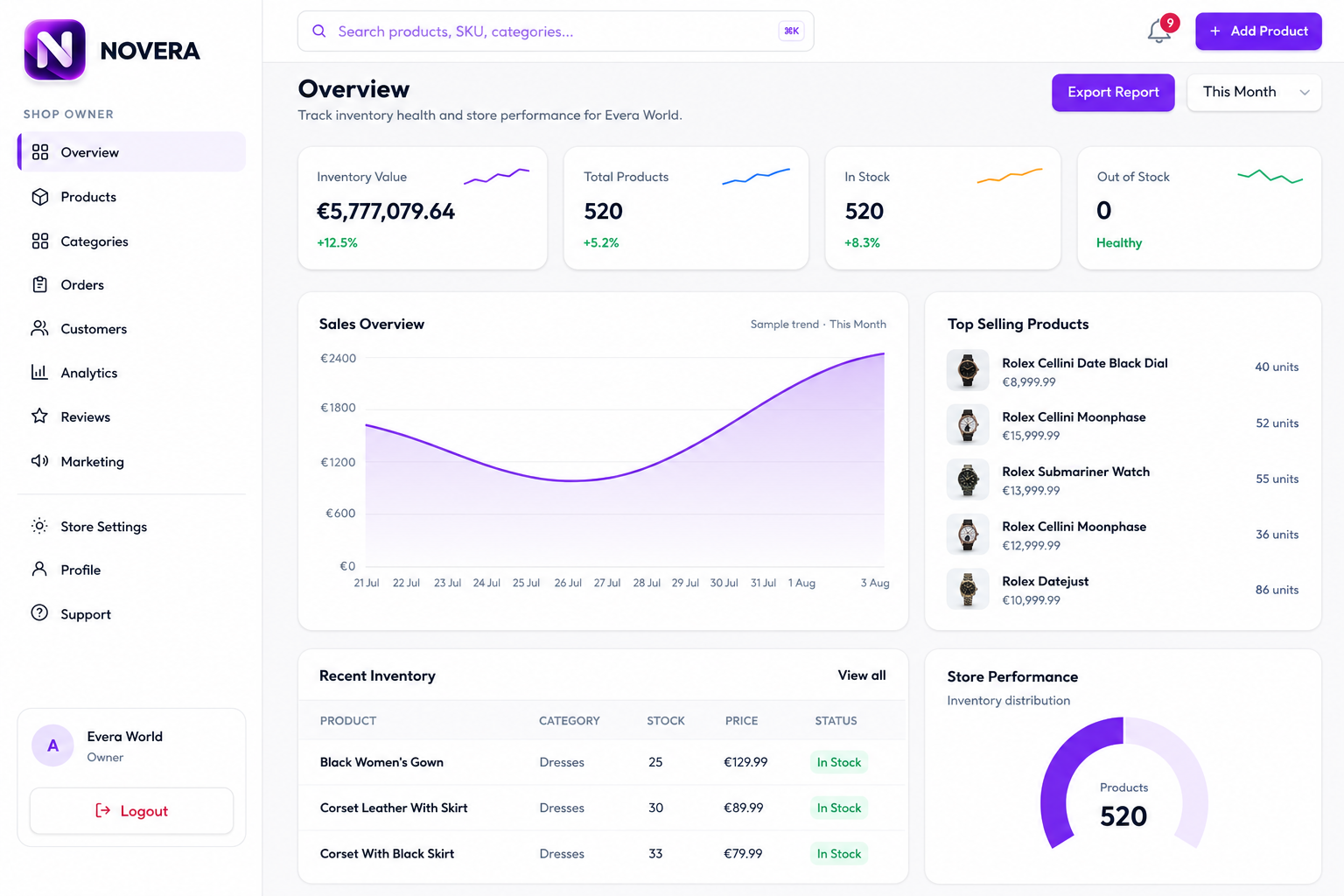Open Marketing label in the sidebar
The width and height of the screenshot is (1344, 896).
pos(92,461)
